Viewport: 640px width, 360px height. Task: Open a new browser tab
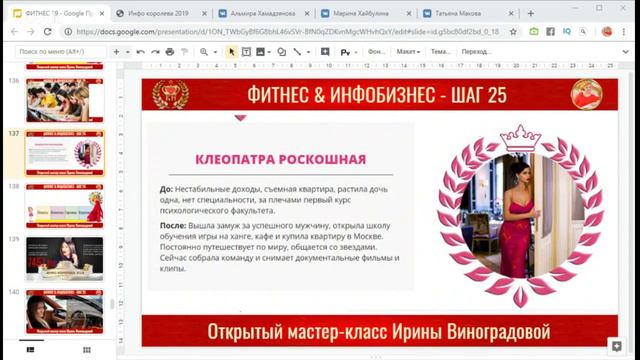tap(531, 13)
